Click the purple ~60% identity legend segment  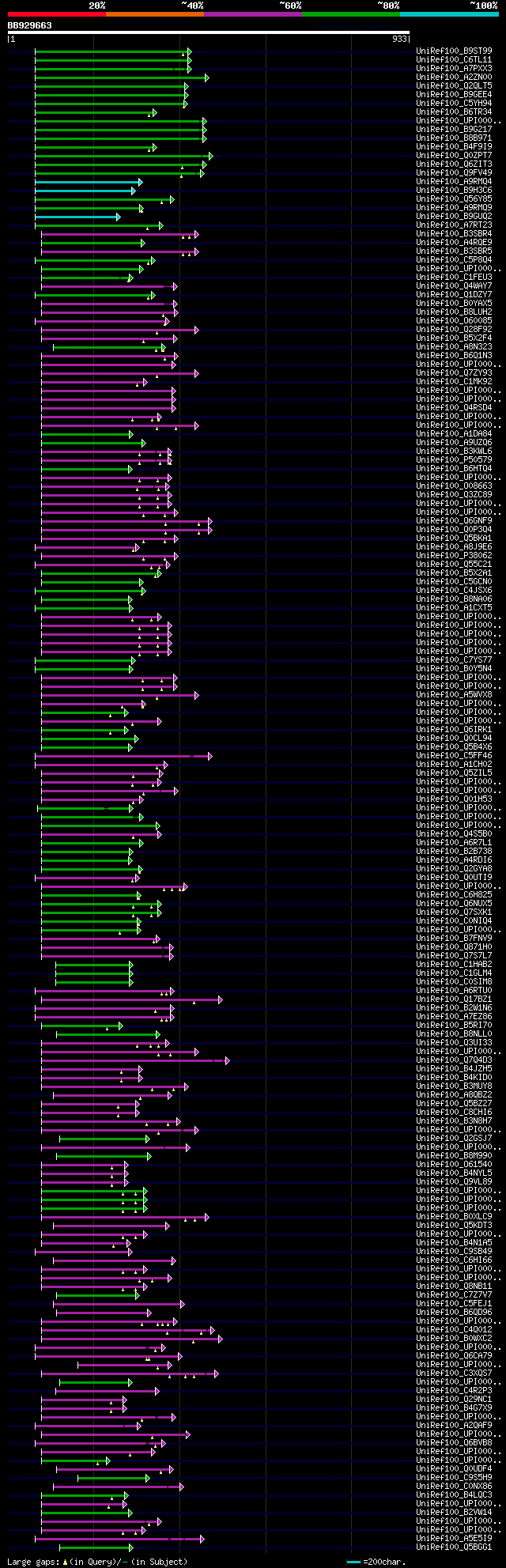[252, 13]
